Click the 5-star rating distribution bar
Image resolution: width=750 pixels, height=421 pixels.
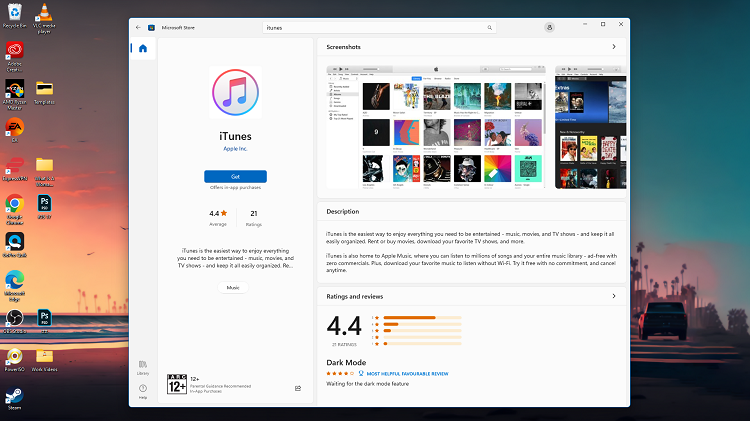click(422, 317)
